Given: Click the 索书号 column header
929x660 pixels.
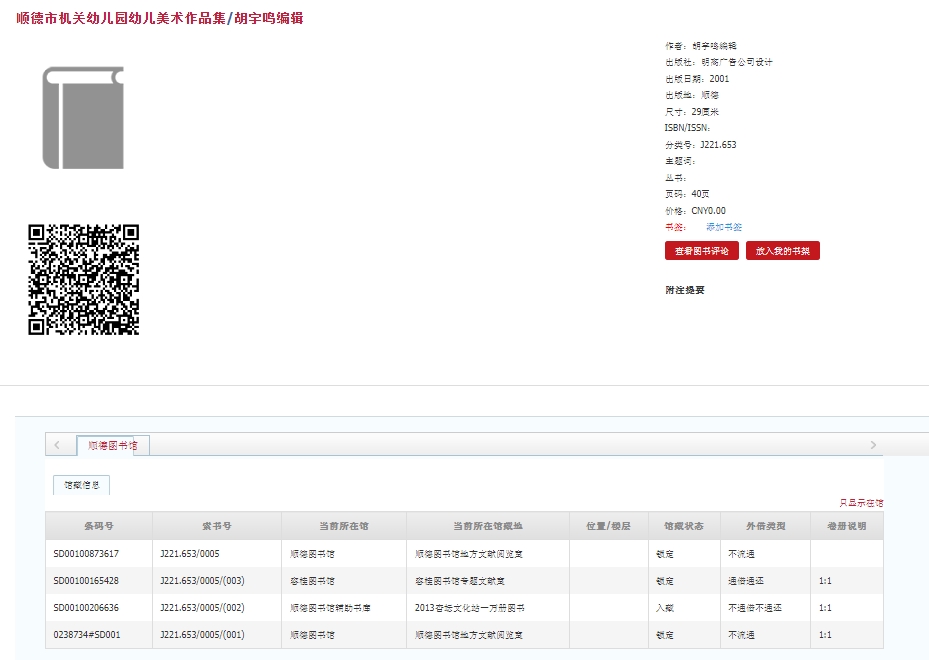Looking at the screenshot, I should point(216,526).
